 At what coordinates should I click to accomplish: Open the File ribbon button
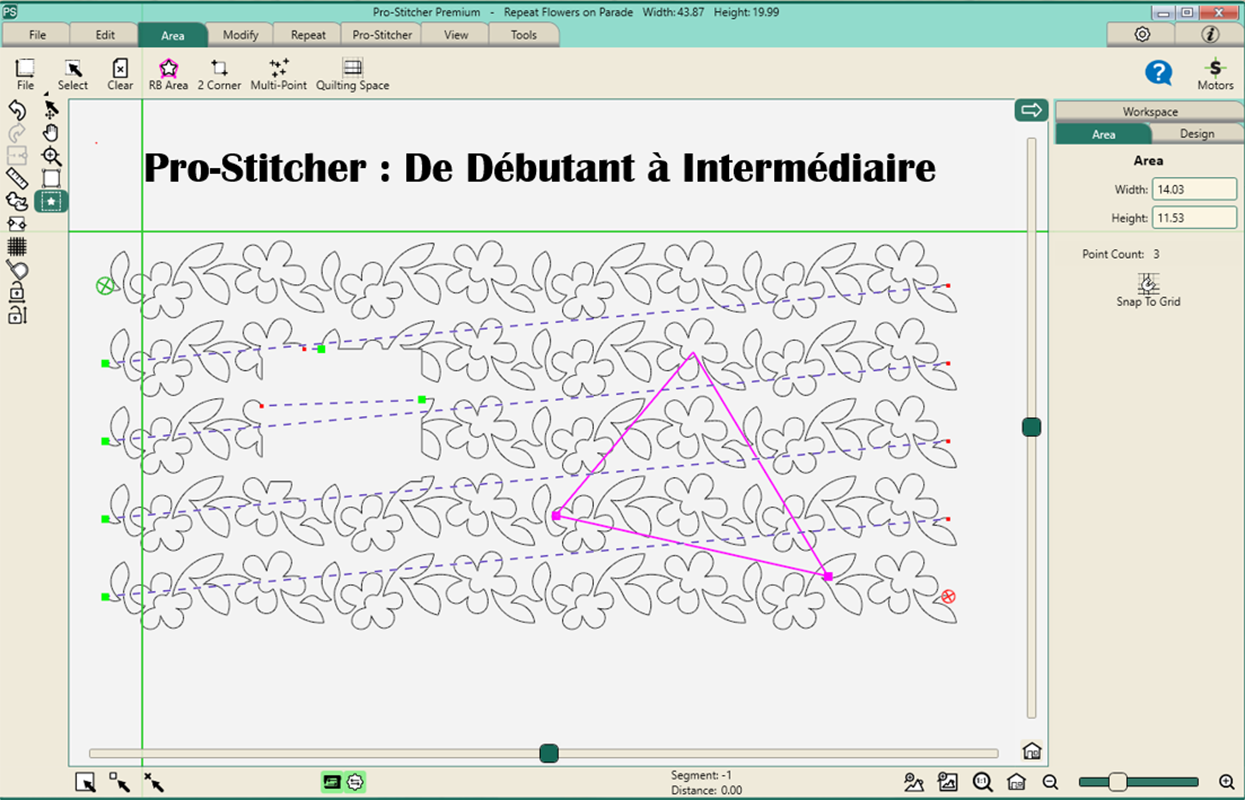tap(25, 74)
